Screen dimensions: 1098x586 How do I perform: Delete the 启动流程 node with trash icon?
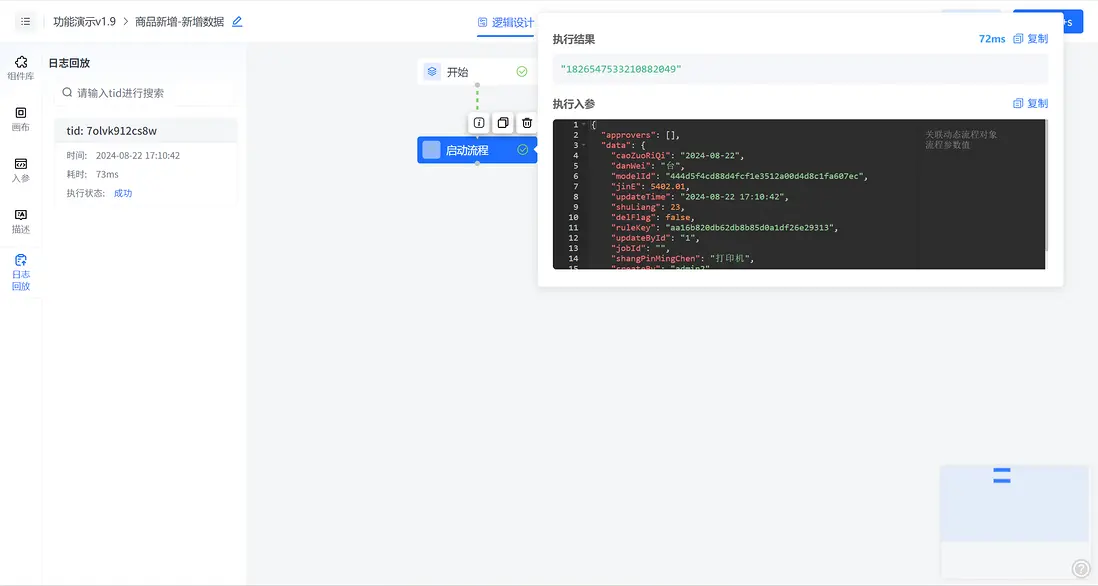527,123
